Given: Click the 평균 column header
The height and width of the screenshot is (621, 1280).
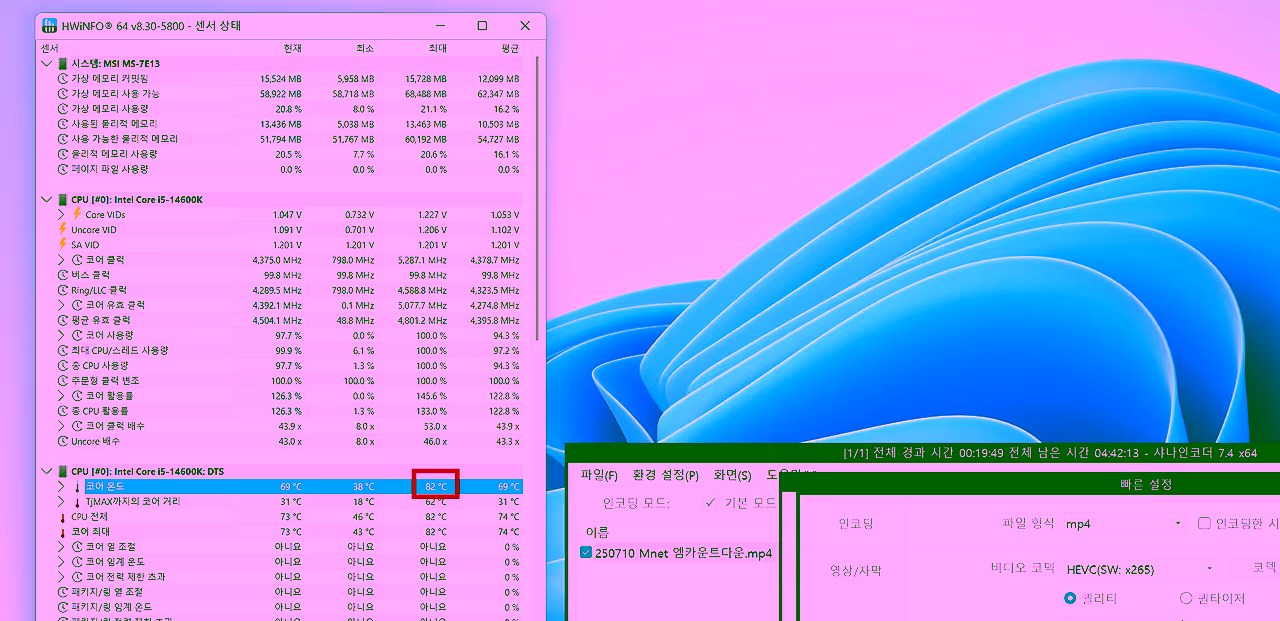Looking at the screenshot, I should coord(510,48).
